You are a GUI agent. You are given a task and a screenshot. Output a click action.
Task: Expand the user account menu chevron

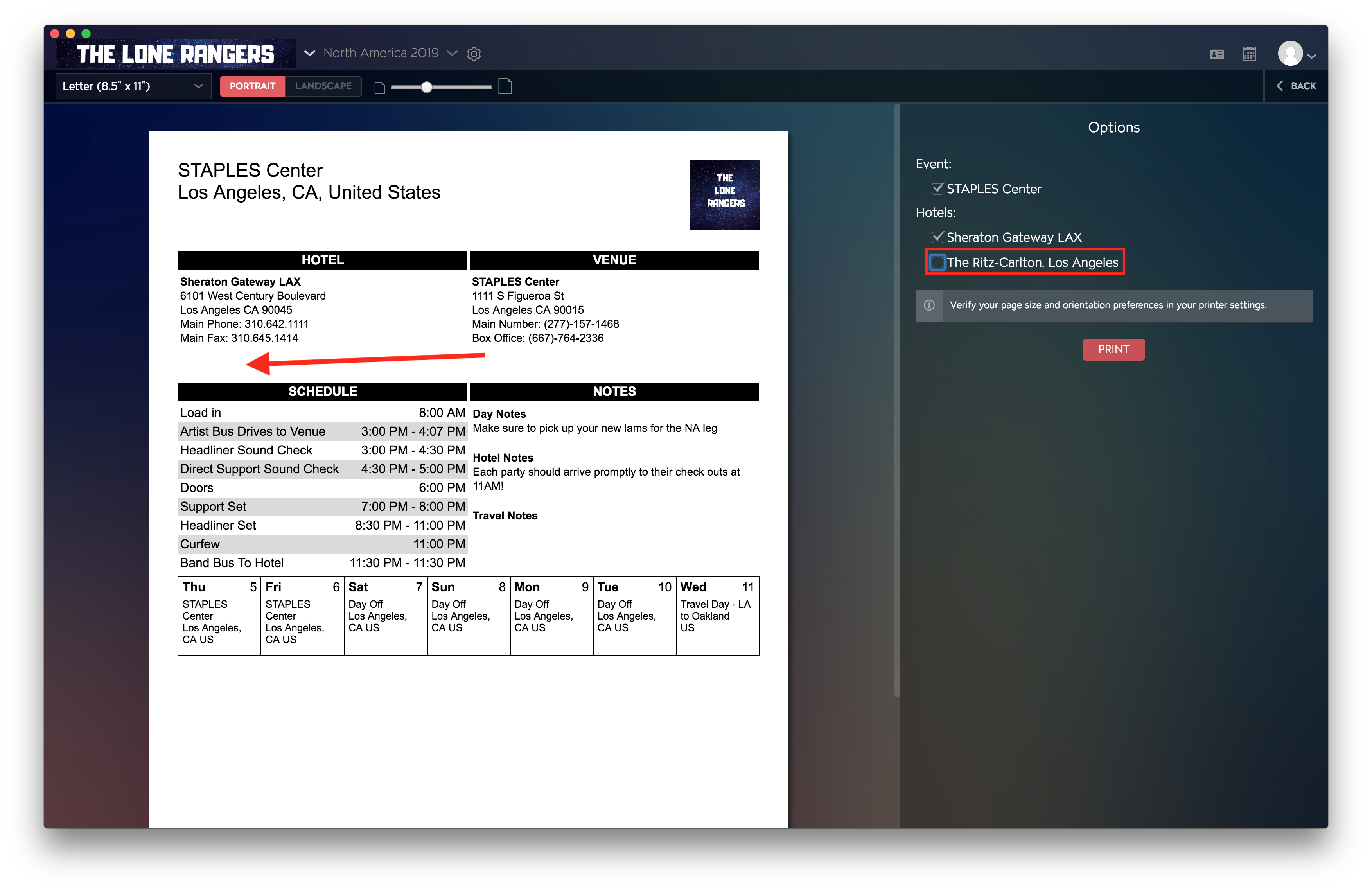click(1311, 56)
